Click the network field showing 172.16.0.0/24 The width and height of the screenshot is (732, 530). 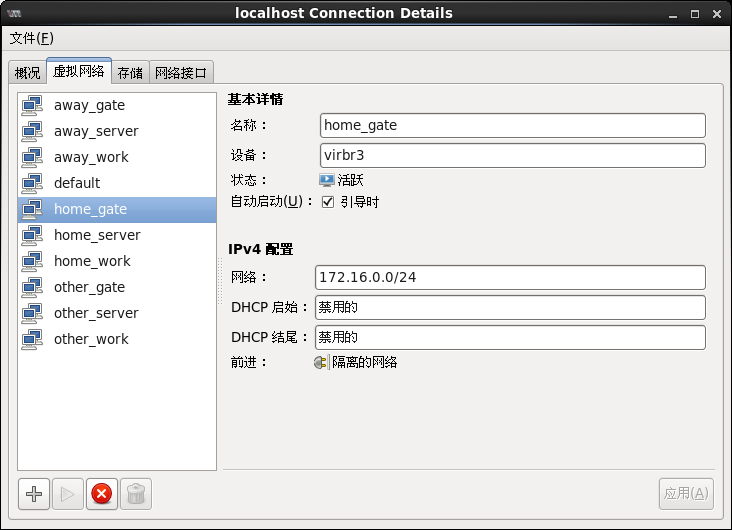coord(510,277)
